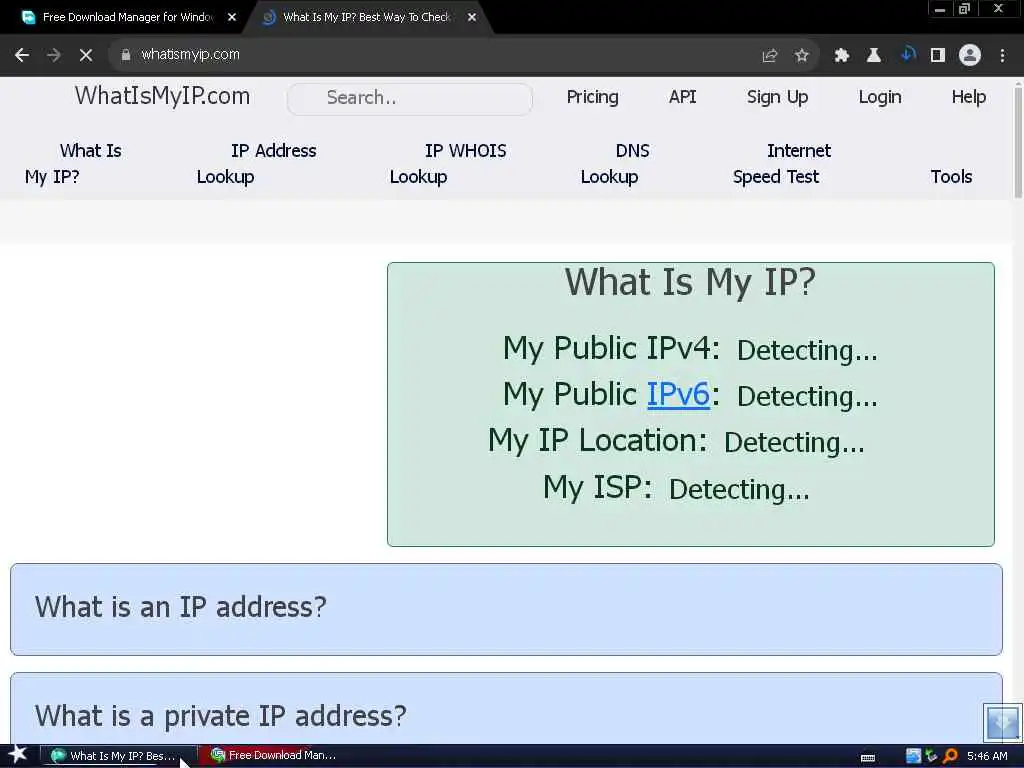Expand 'What is a private IP address?' section
1024x768 pixels.
coord(506,709)
